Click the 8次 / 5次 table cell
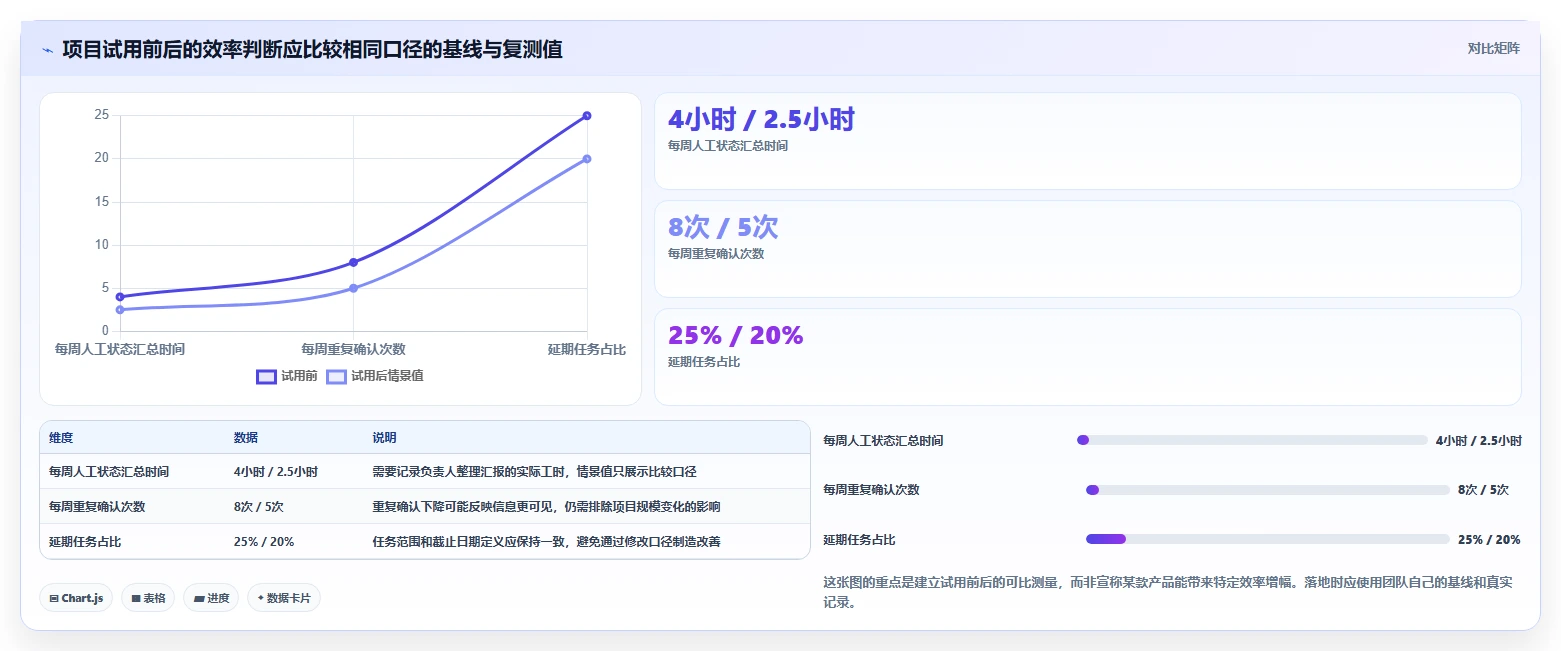Image resolution: width=1561 pixels, height=651 pixels. point(259,507)
